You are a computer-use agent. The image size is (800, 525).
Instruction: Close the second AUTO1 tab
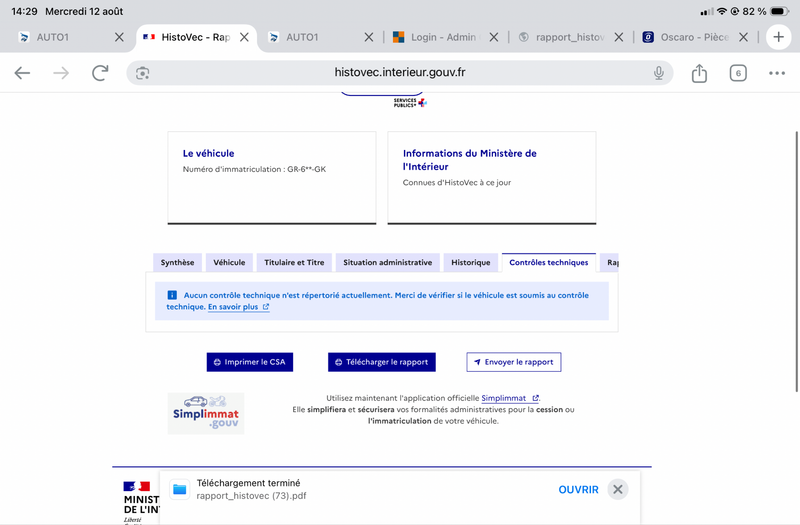pyautogui.click(x=369, y=37)
